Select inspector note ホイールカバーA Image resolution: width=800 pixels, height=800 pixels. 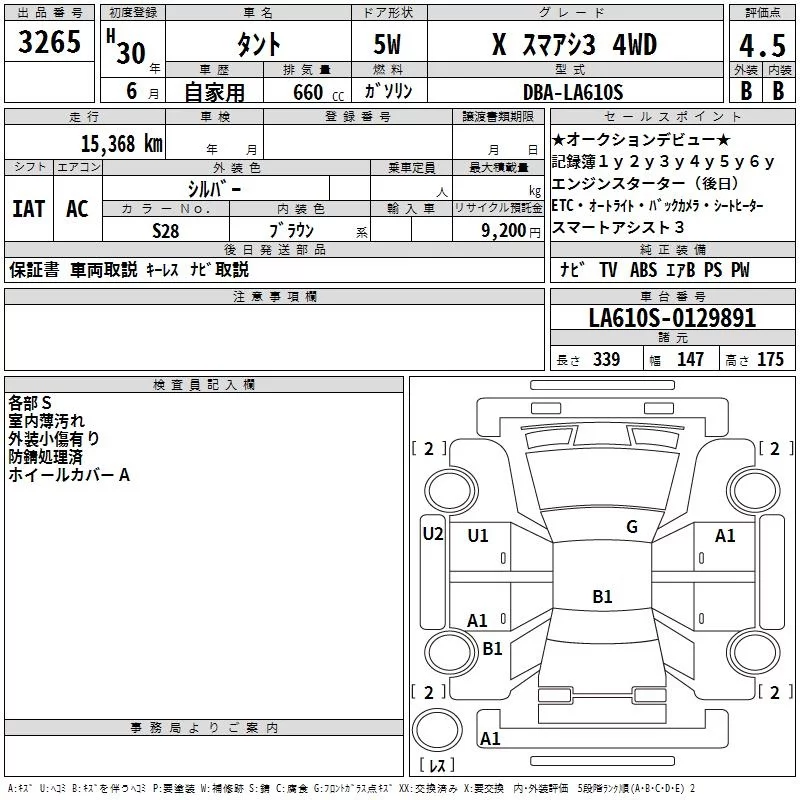(x=69, y=475)
